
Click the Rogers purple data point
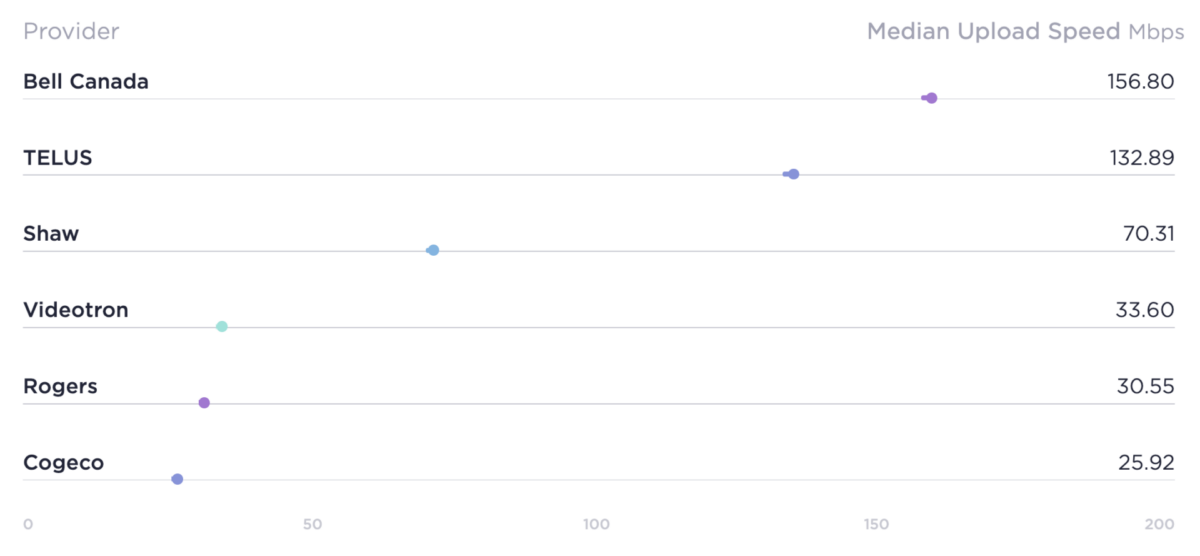tap(204, 402)
